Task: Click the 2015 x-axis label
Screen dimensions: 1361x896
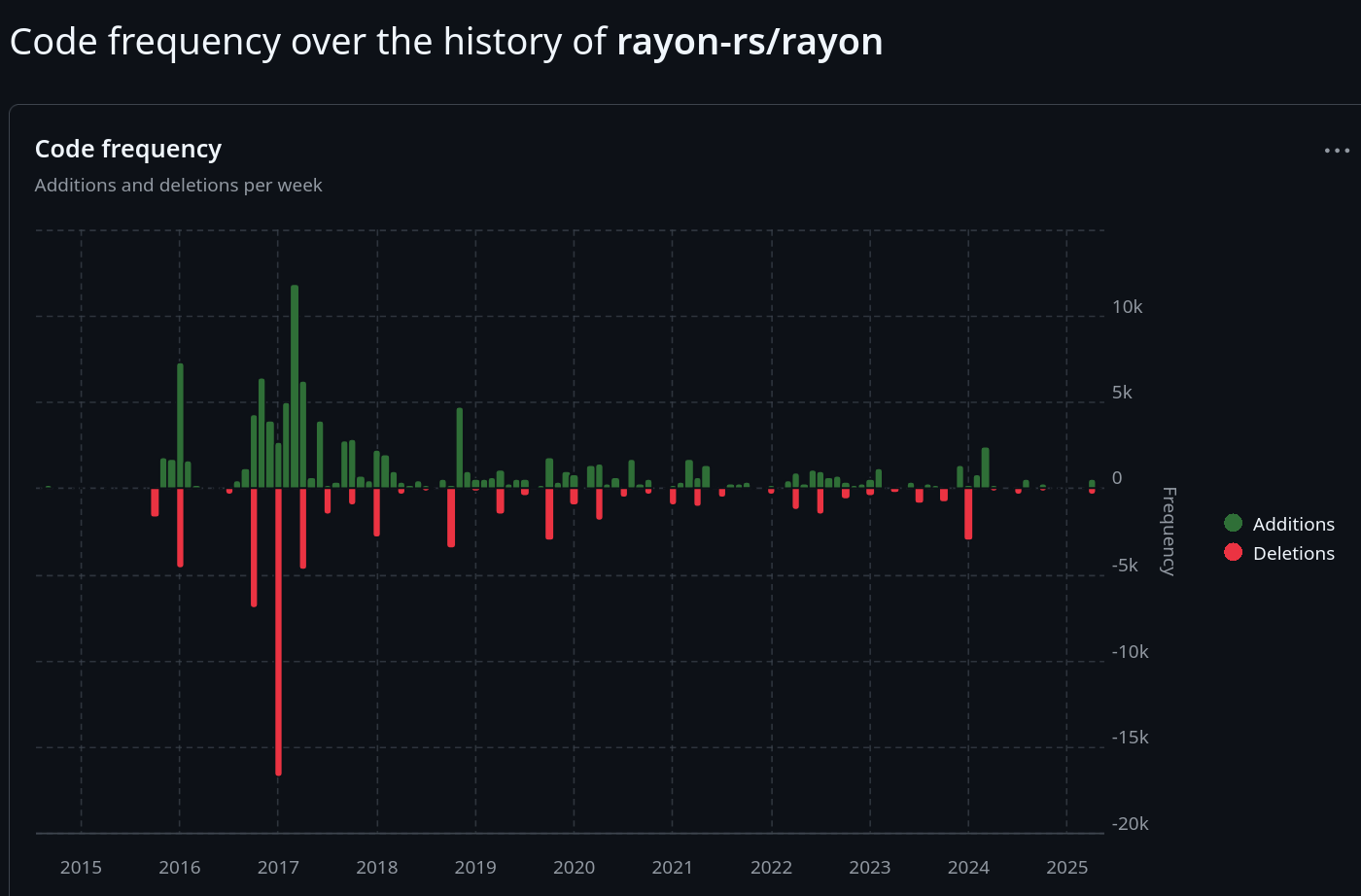Action: click(x=81, y=867)
